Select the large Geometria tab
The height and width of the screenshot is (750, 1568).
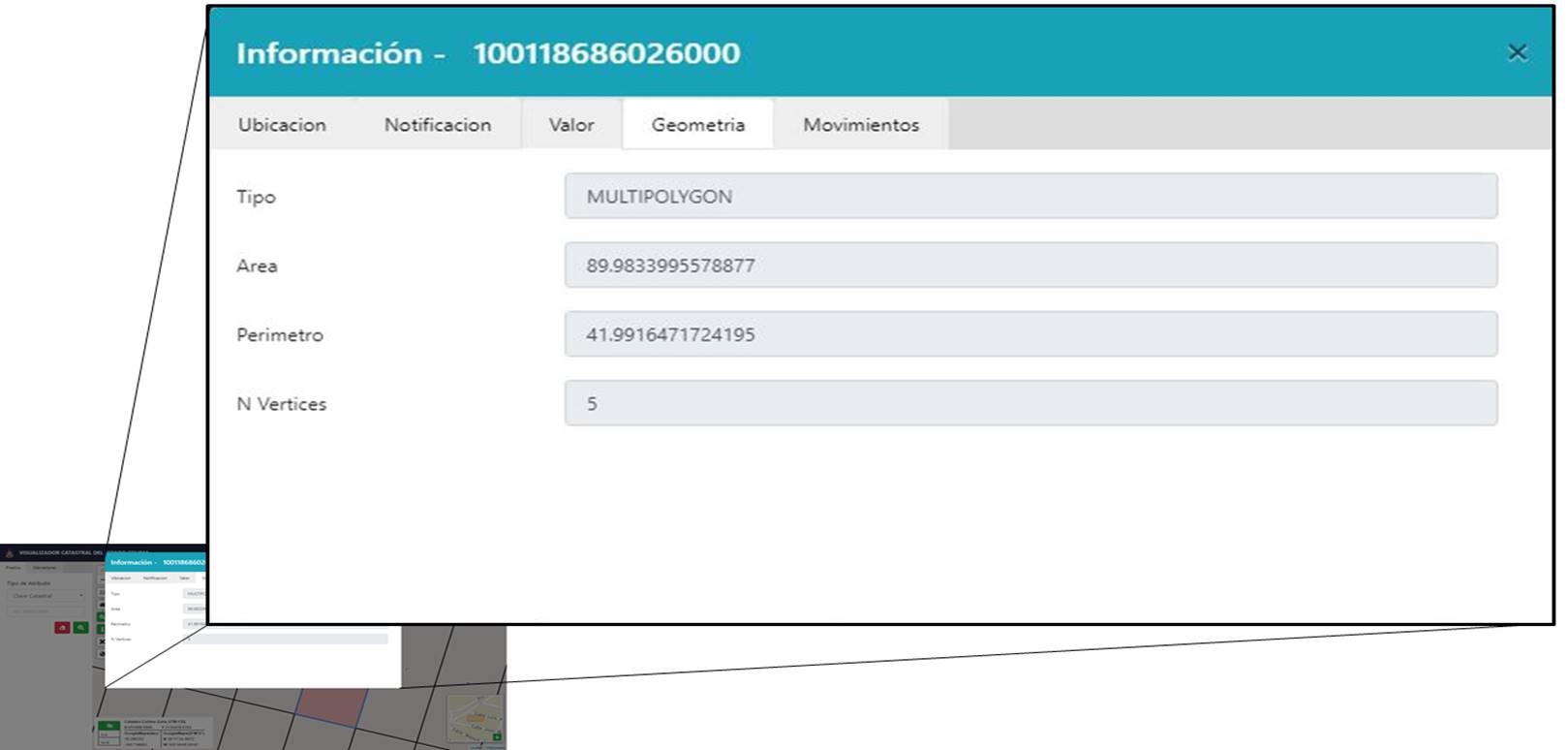point(697,125)
